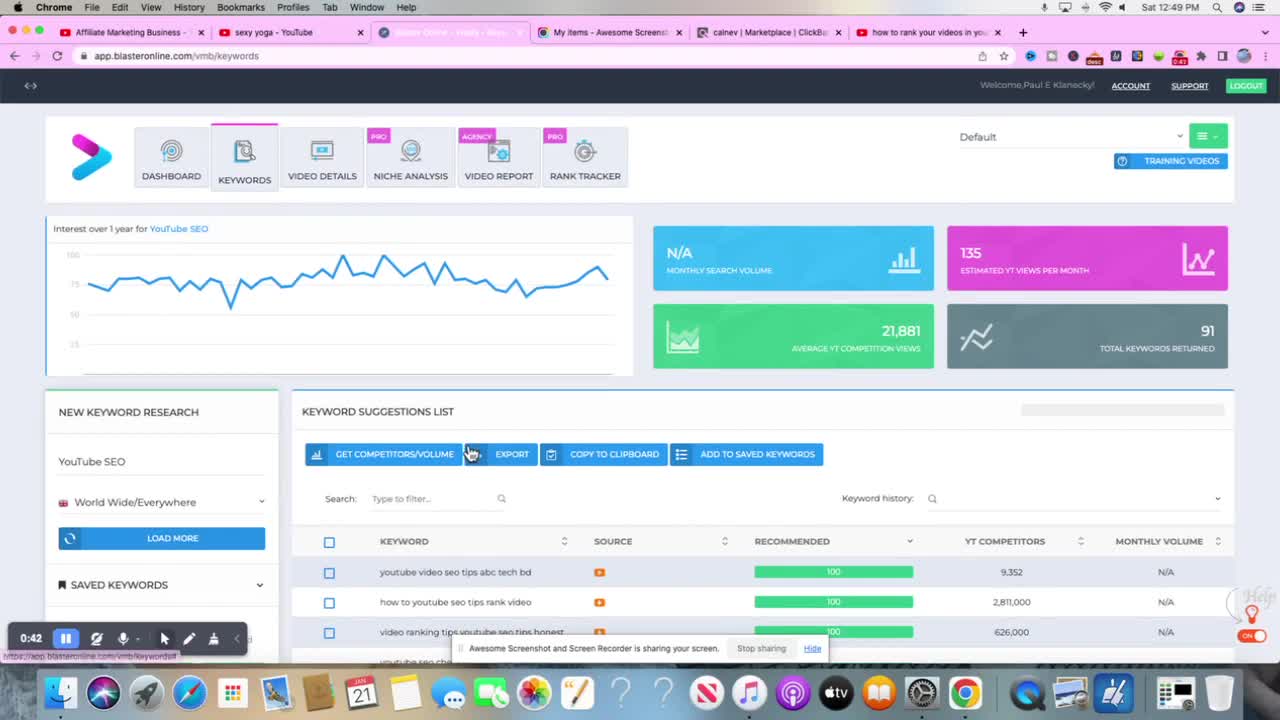Open the Keyword history dropdown arrow
The height and width of the screenshot is (720, 1280).
click(1217, 499)
